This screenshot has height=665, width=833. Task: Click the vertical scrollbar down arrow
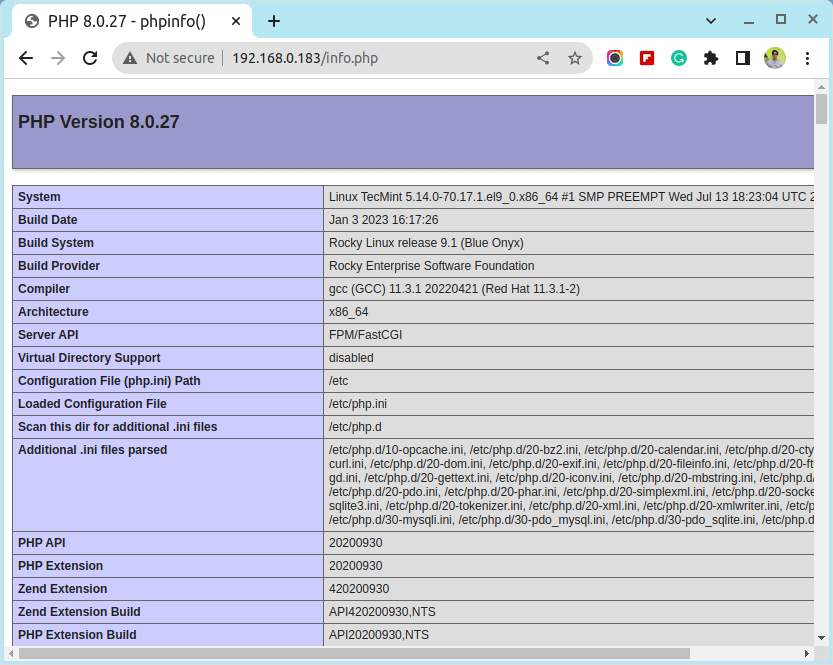821,638
